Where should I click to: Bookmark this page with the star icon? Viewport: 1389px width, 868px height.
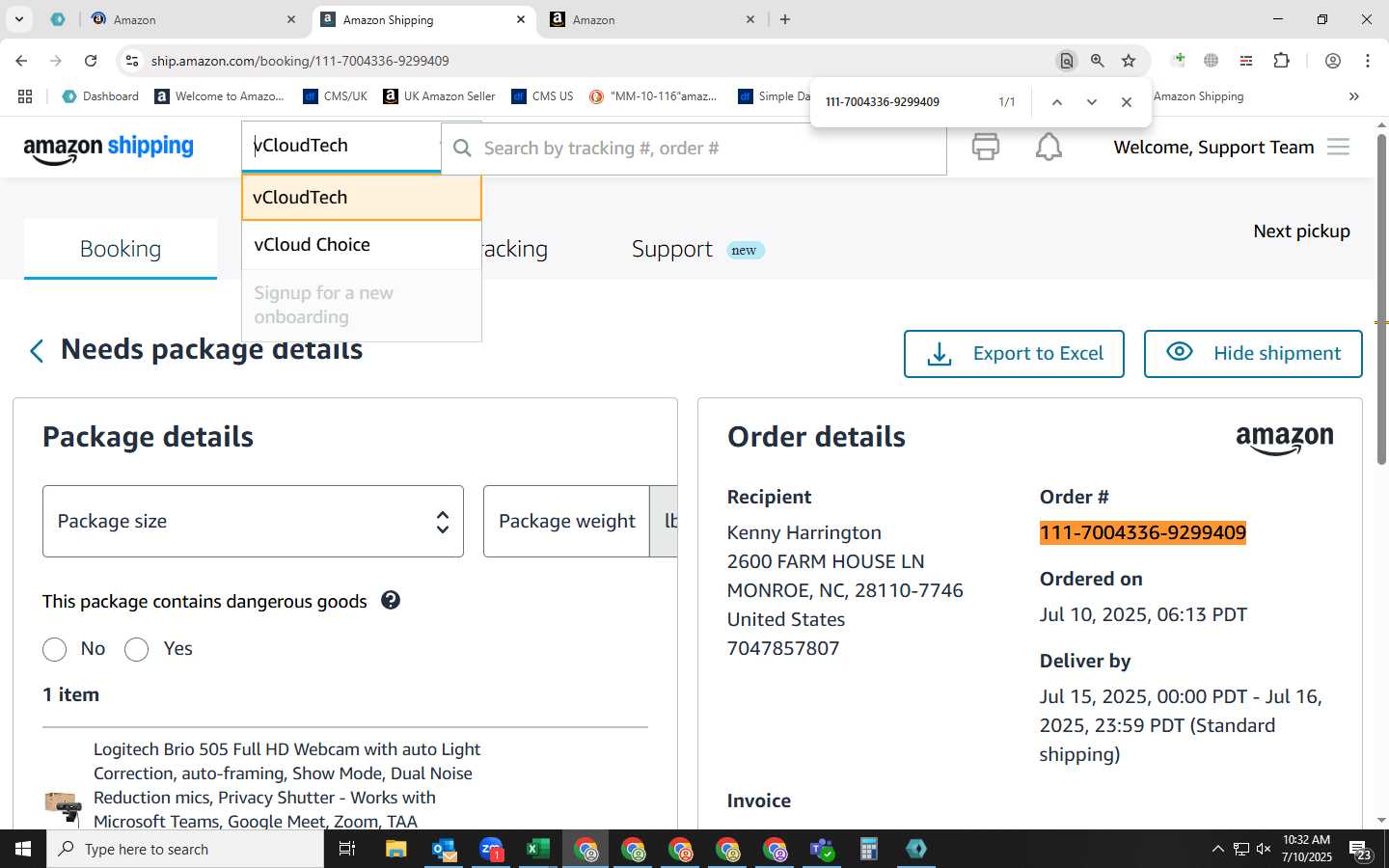pyautogui.click(x=1129, y=61)
